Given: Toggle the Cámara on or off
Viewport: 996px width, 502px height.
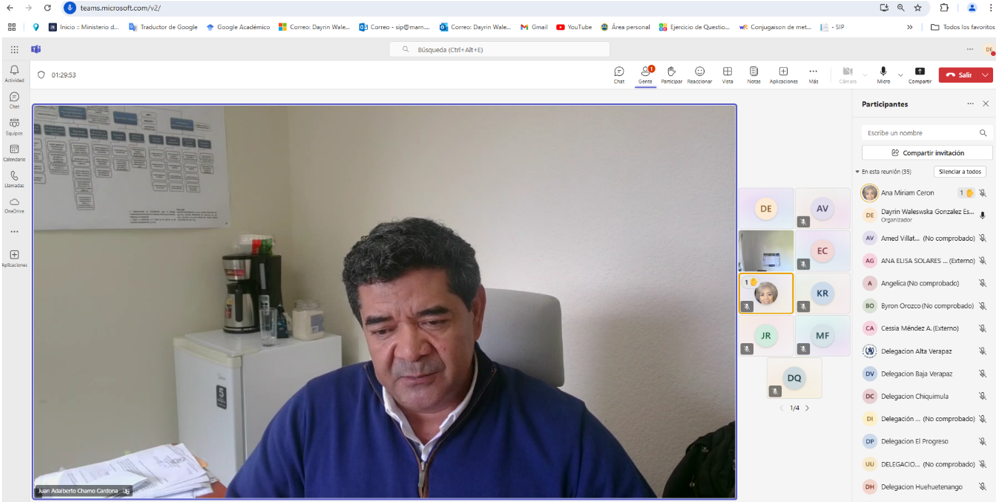Looking at the screenshot, I should (x=847, y=73).
